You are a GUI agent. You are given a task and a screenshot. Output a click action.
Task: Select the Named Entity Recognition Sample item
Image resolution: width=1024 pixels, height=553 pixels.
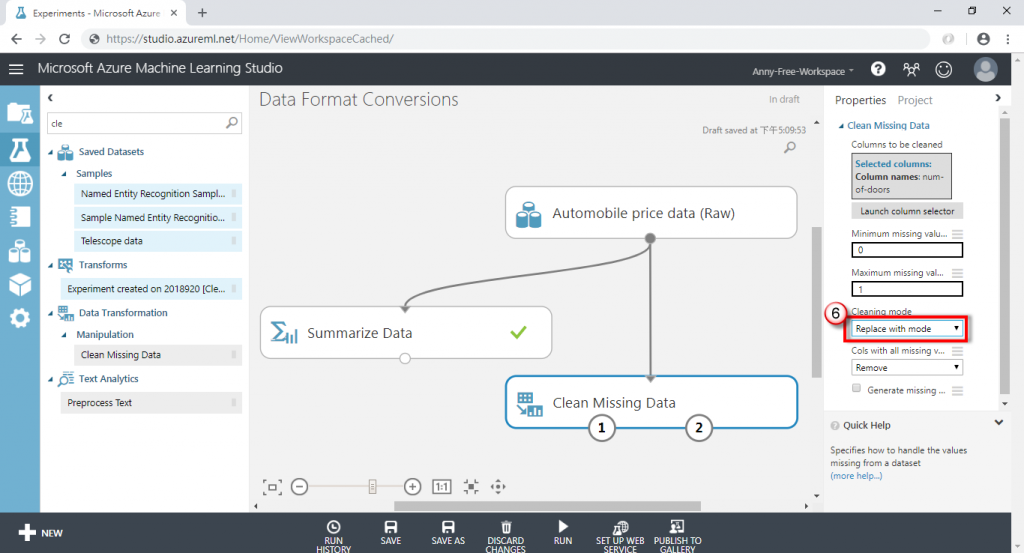157,194
